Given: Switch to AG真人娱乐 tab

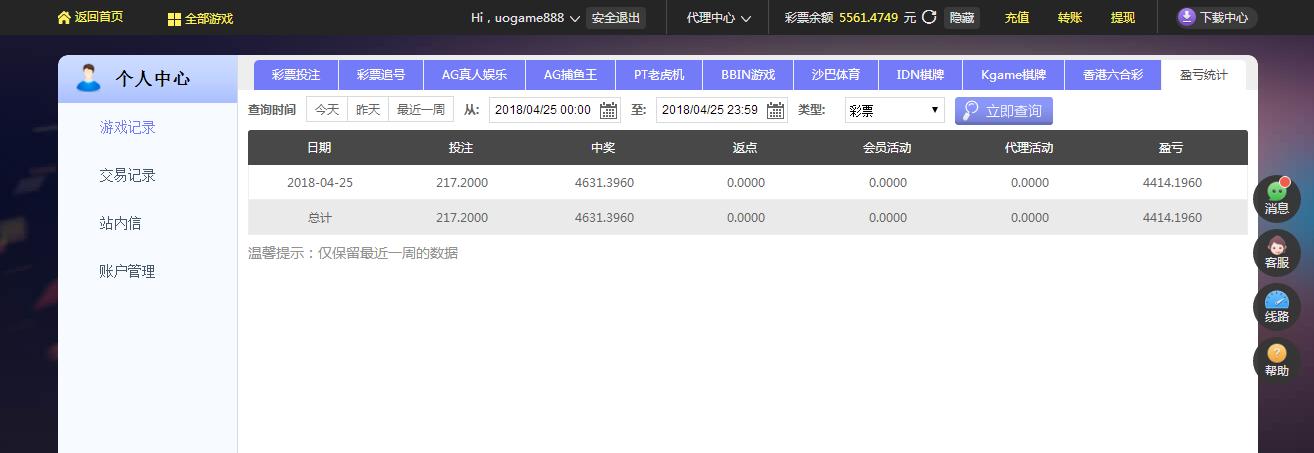Looking at the screenshot, I should [474, 75].
